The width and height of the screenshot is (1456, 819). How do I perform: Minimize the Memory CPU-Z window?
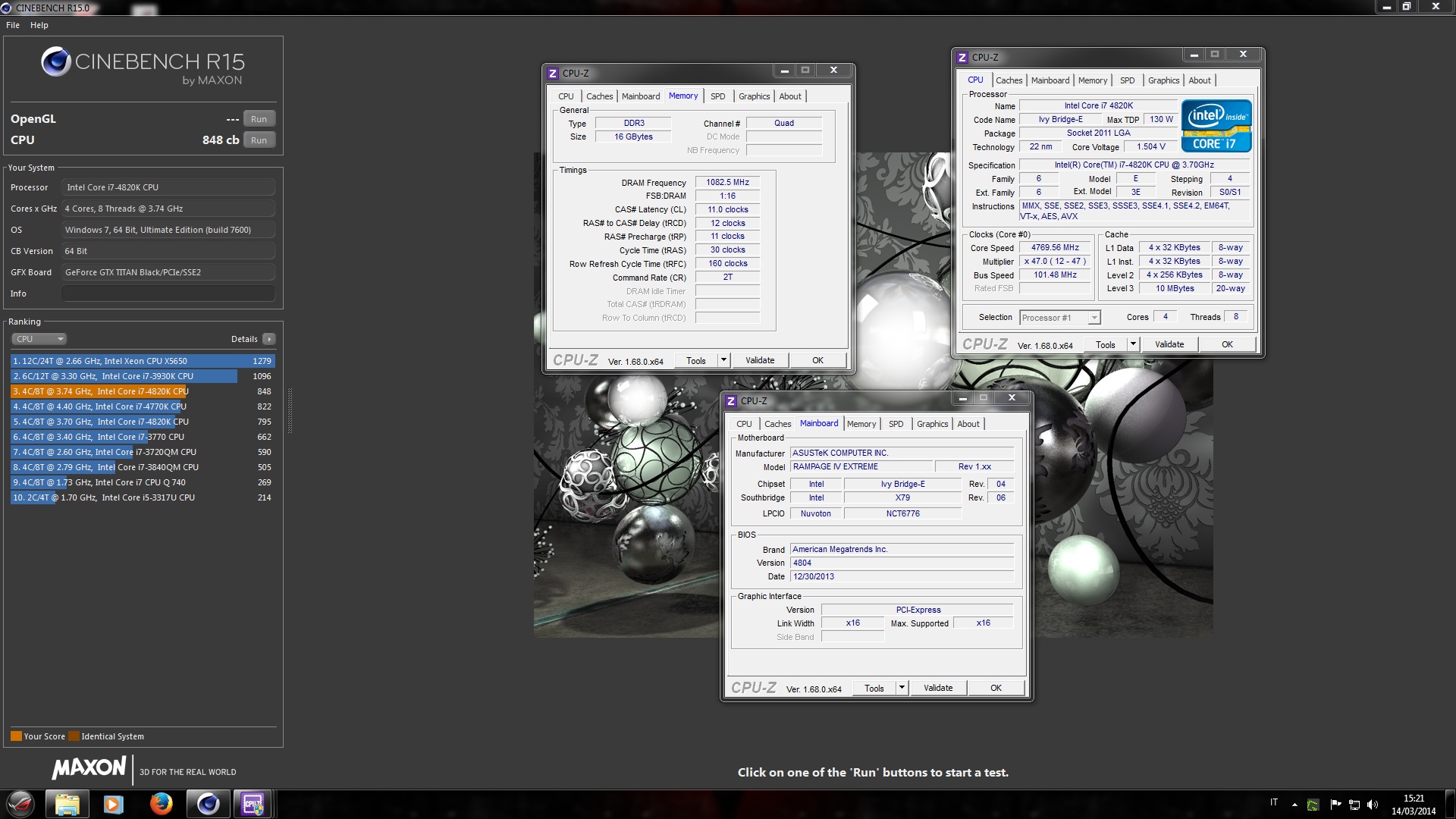pyautogui.click(x=784, y=71)
